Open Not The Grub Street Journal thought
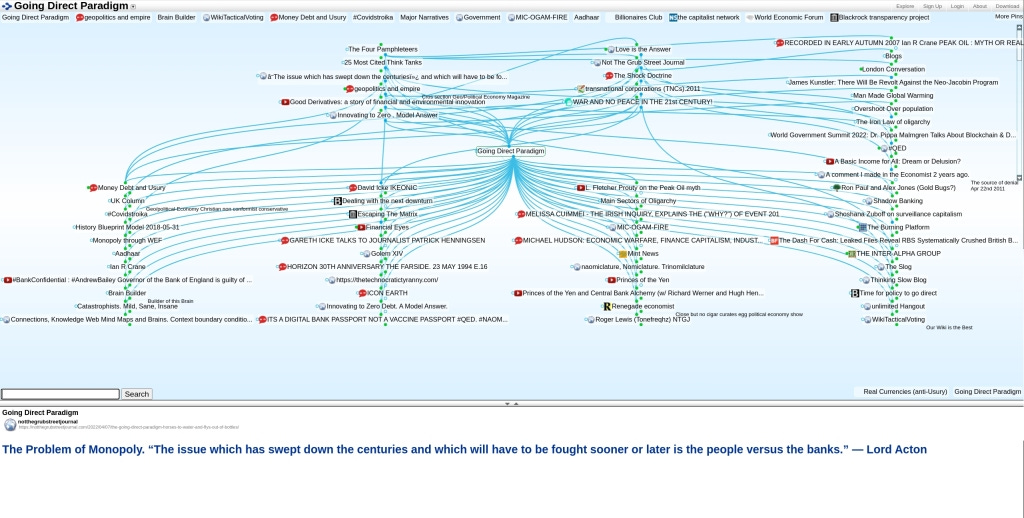This screenshot has height=518, width=1024. 643,63
